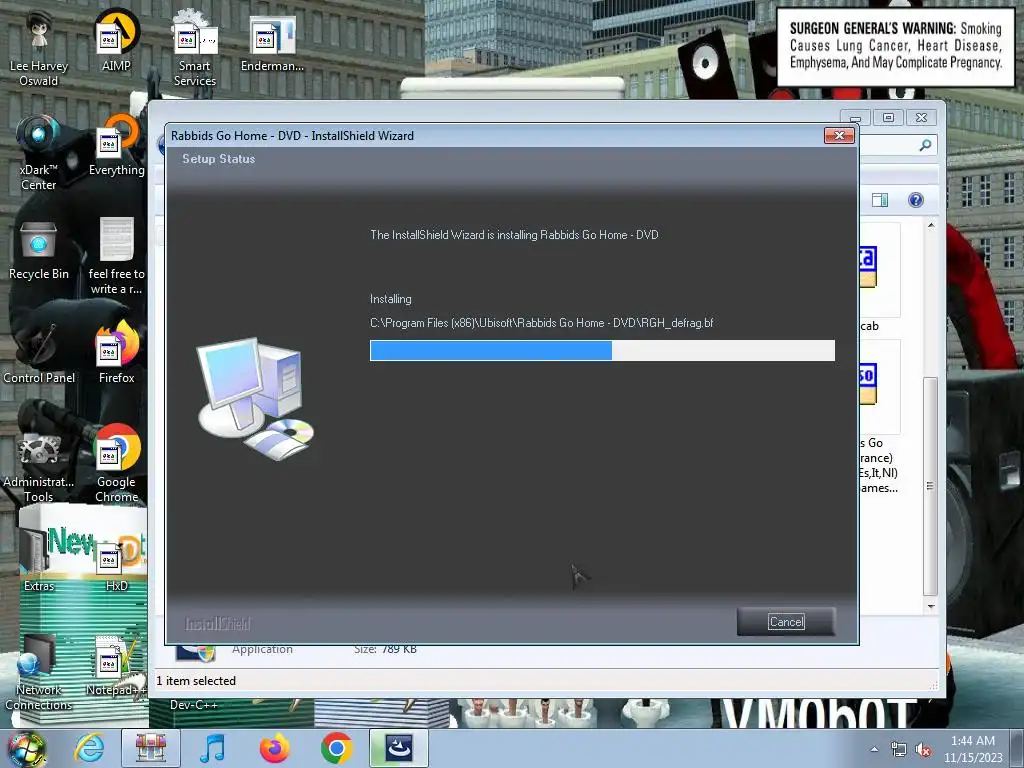
Task: Switch to the installer taskbar button
Action: click(398, 748)
